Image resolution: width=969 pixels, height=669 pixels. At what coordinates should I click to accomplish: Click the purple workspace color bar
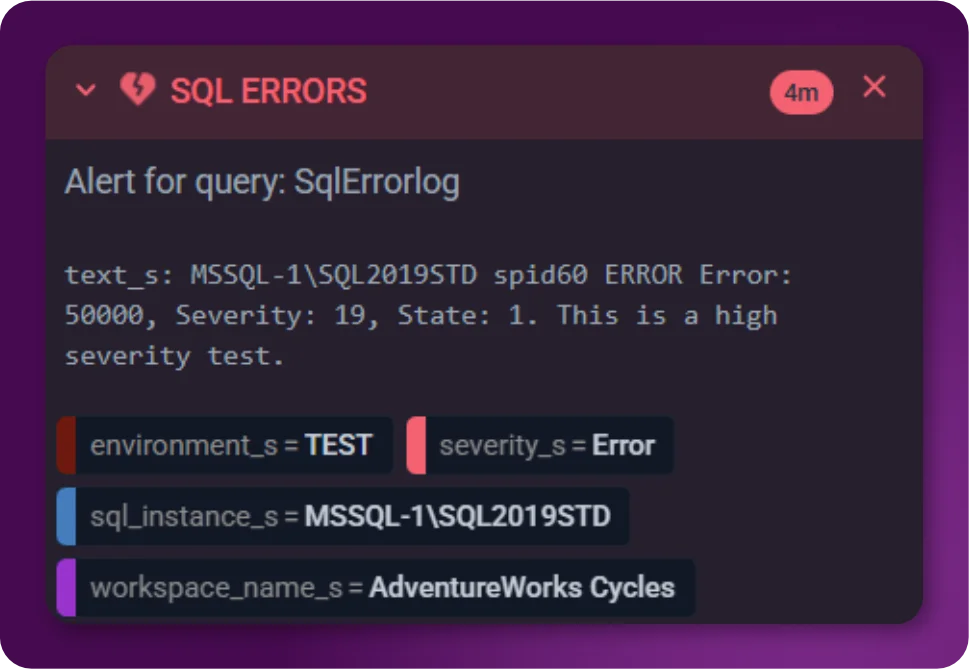click(x=66, y=587)
